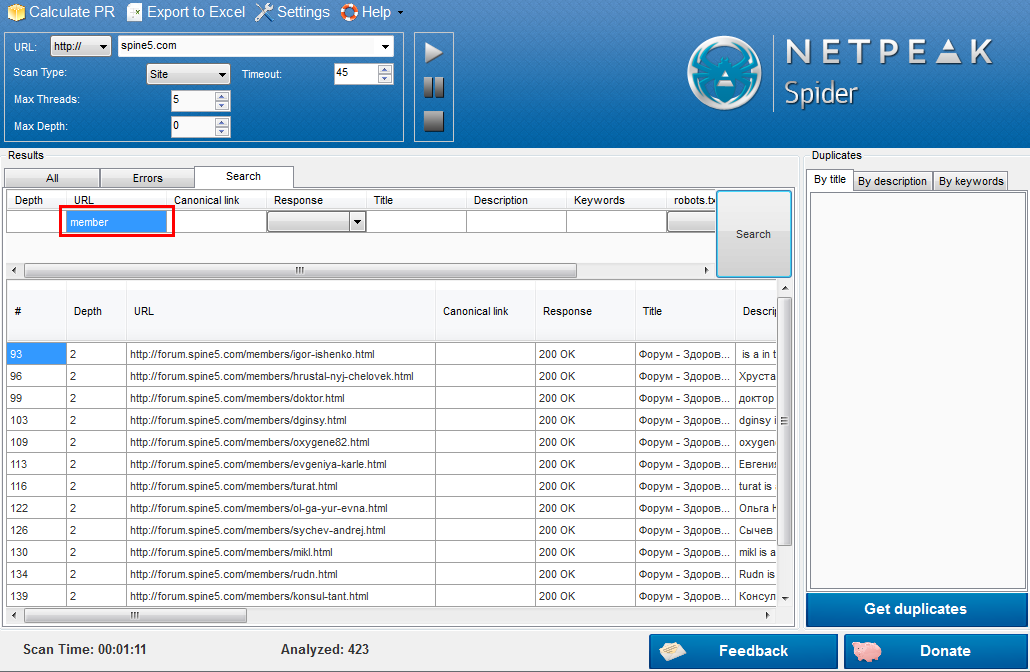1030x672 pixels.
Task: Click the Description search filter field
Action: click(x=516, y=222)
